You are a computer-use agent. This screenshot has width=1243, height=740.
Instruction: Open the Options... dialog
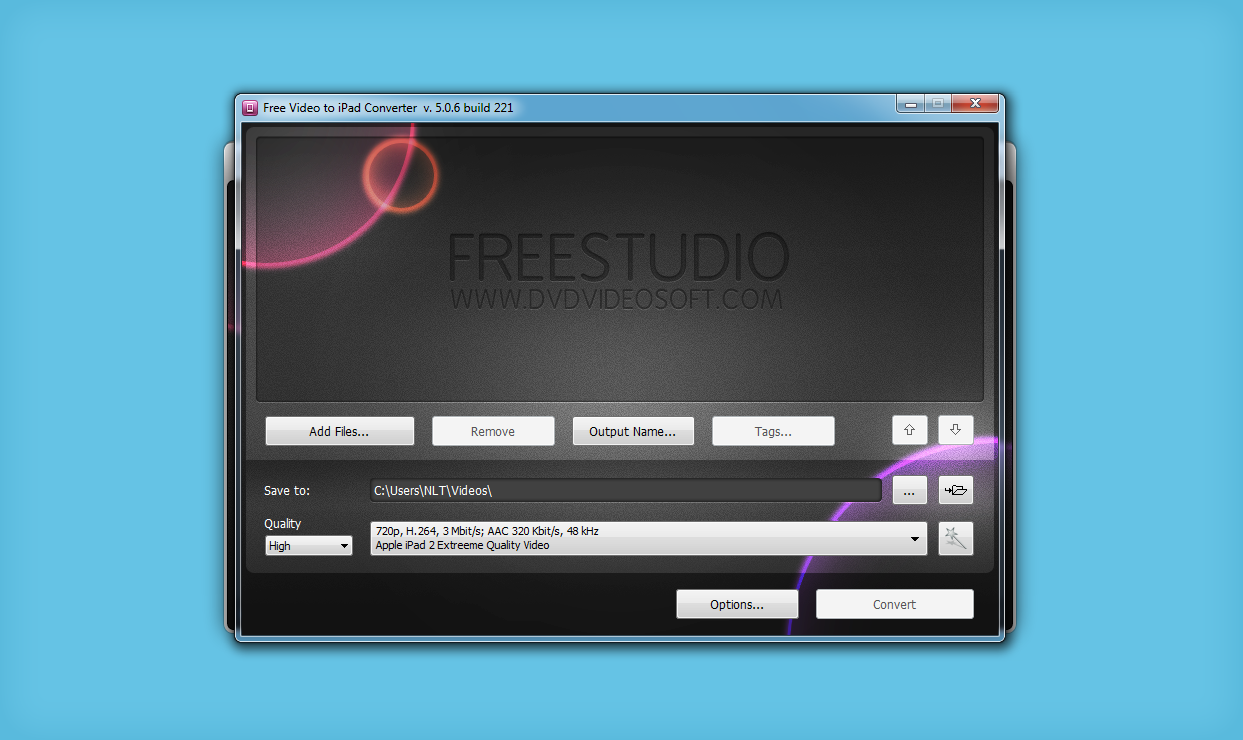tap(737, 604)
